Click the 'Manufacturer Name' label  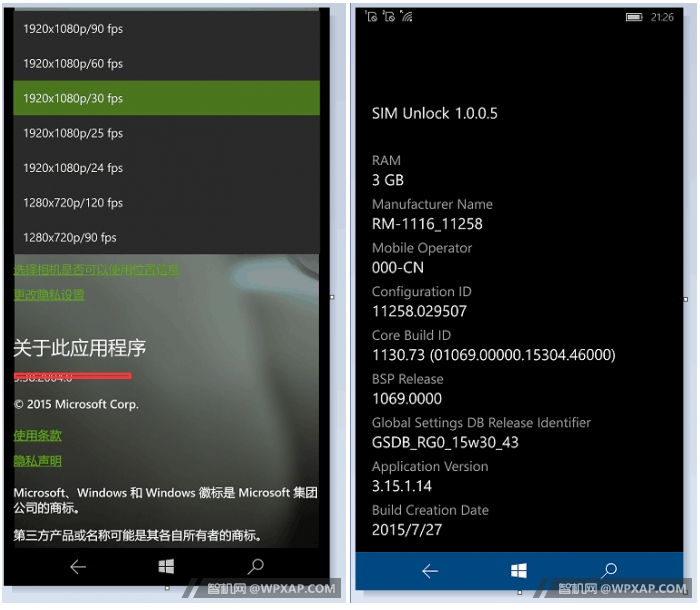[x=432, y=205]
